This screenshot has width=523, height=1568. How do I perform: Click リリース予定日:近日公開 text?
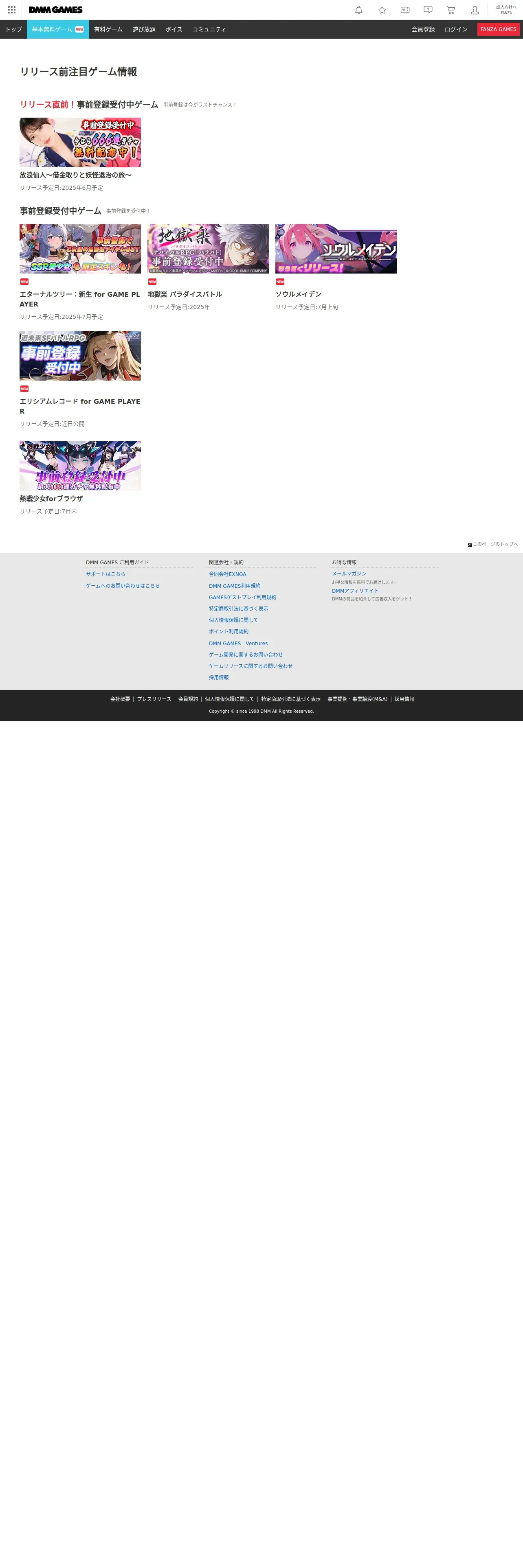pos(53,424)
